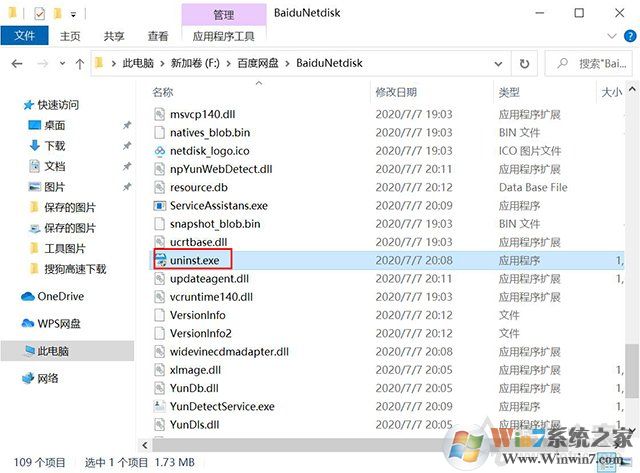Sort by the 类型 column header
The width and height of the screenshot is (640, 473).
coord(509,92)
